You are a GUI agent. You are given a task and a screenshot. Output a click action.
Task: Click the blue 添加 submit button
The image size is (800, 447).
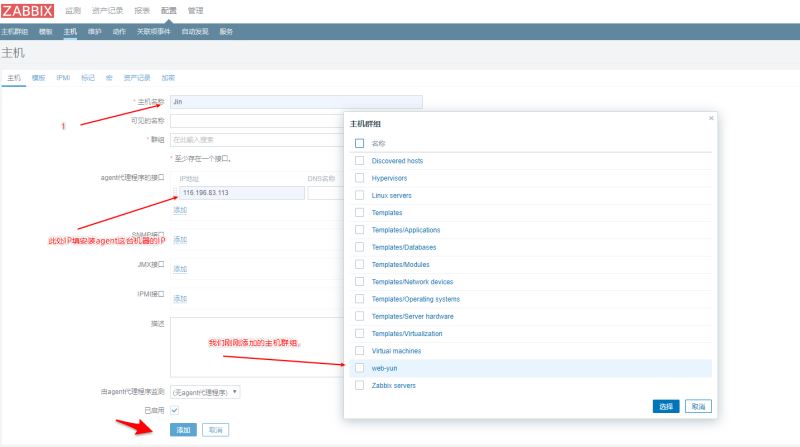[182, 429]
